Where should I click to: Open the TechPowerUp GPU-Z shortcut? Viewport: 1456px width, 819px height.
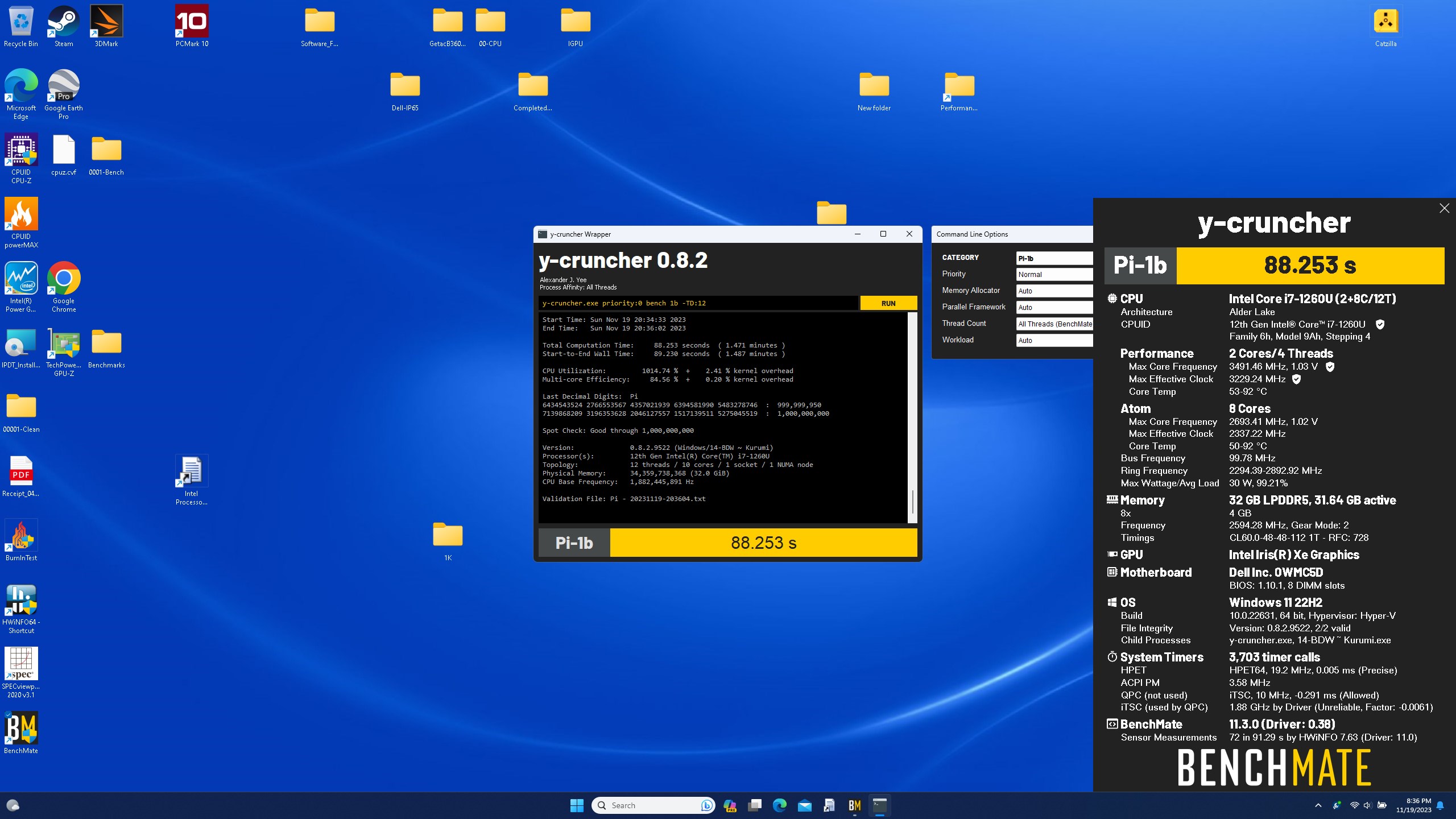(64, 351)
